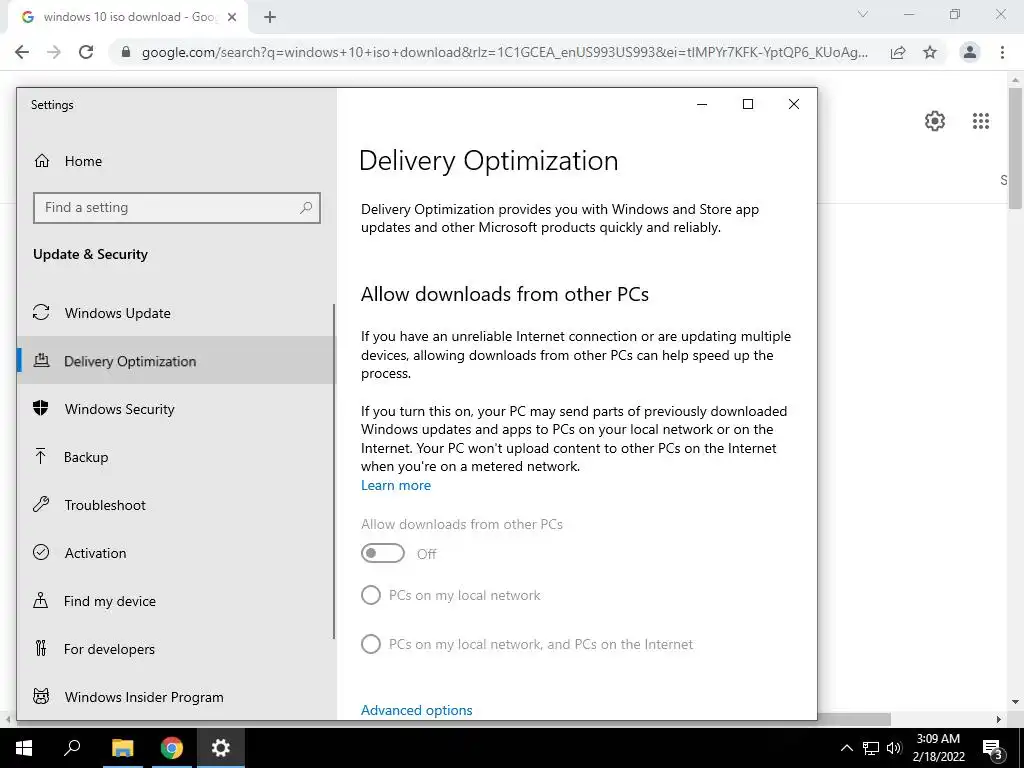Click the browser page vertical scrollbar

coord(1015,148)
